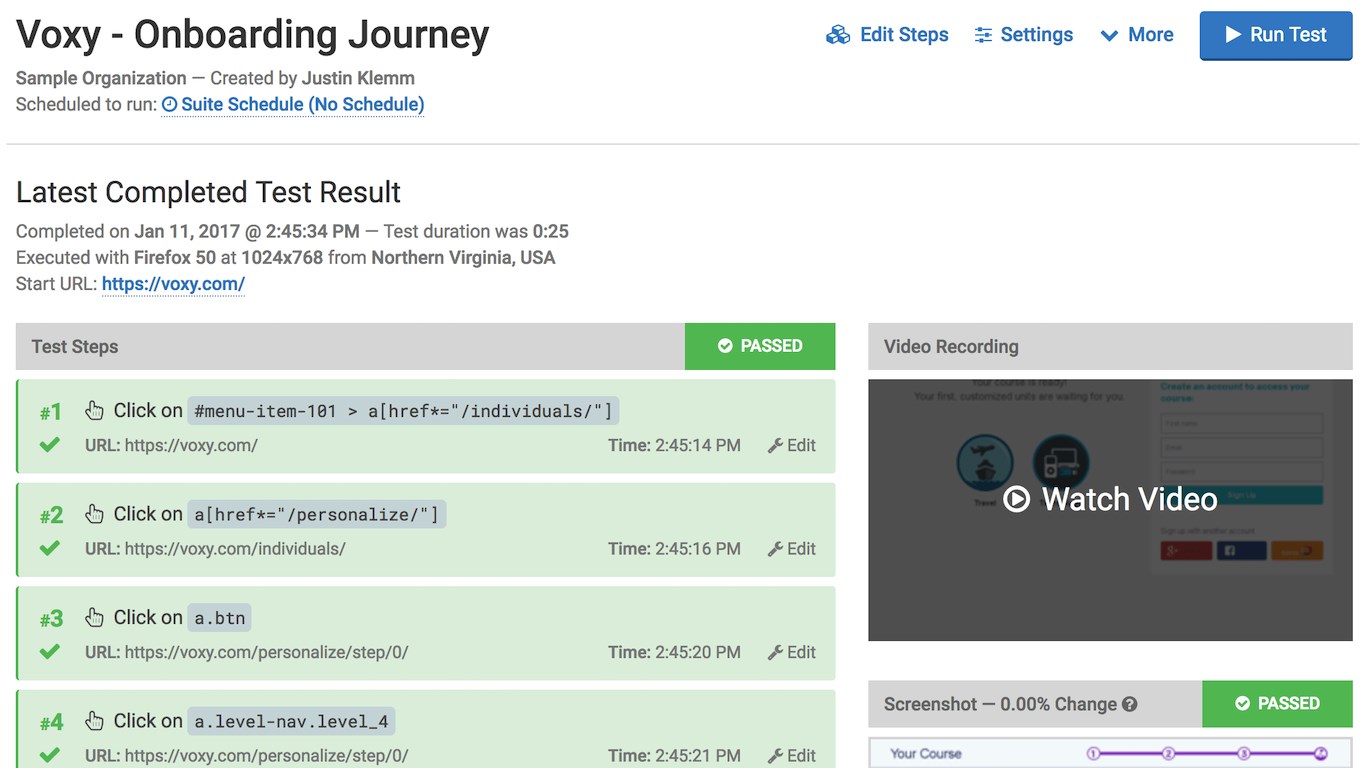
Task: Click the clock icon beside Suite Schedule
Action: point(169,105)
